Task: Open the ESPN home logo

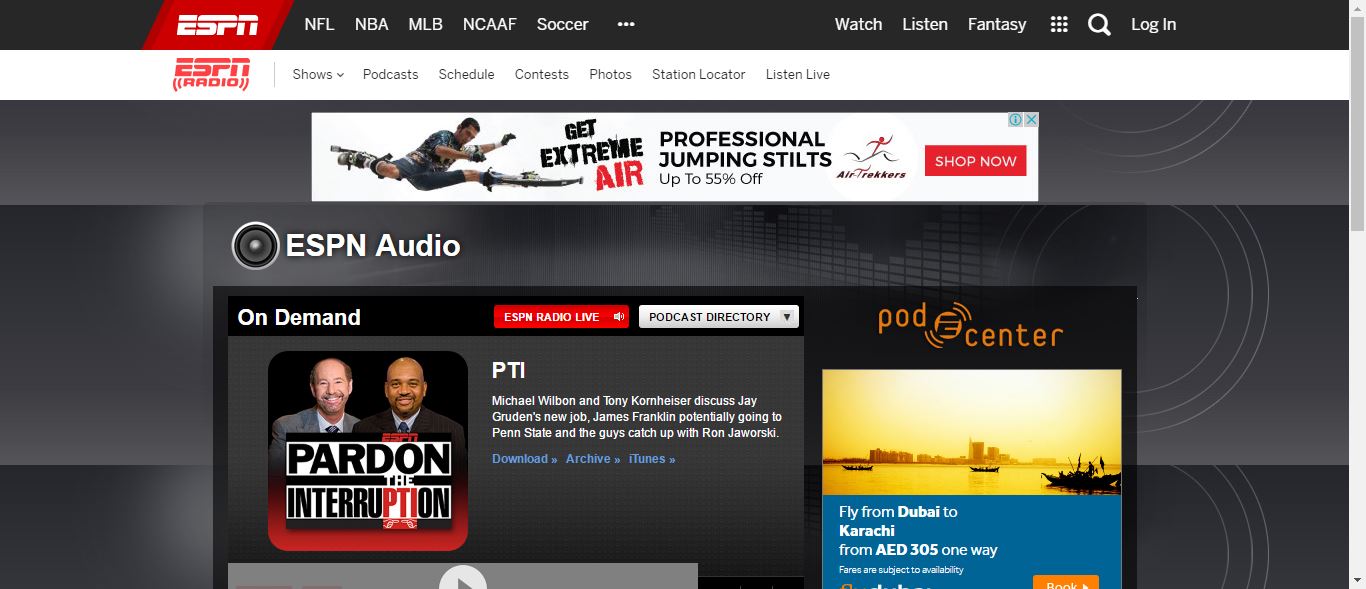Action: pos(218,25)
